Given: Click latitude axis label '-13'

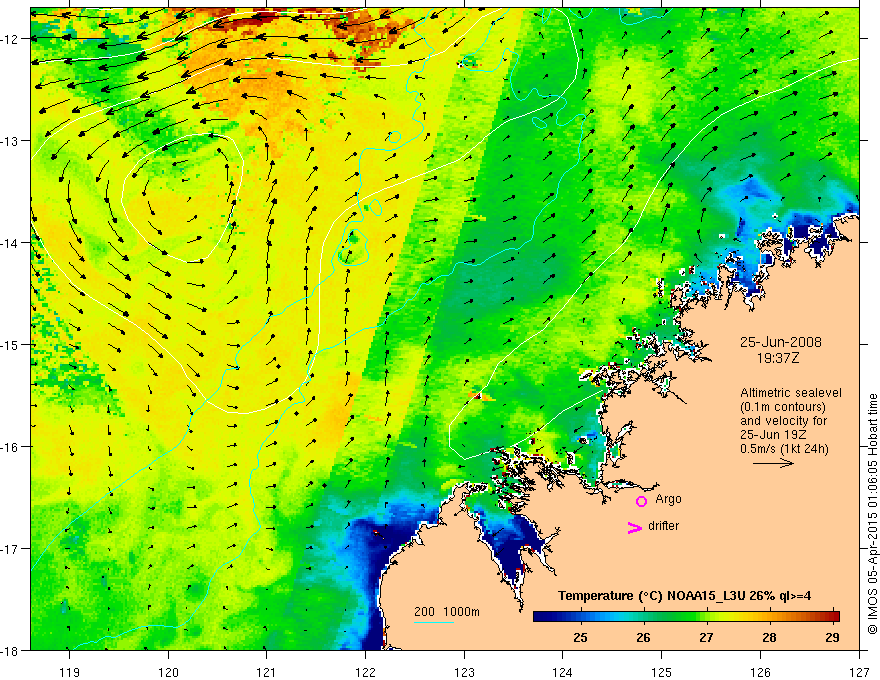Looking at the screenshot, I should pyautogui.click(x=11, y=141).
